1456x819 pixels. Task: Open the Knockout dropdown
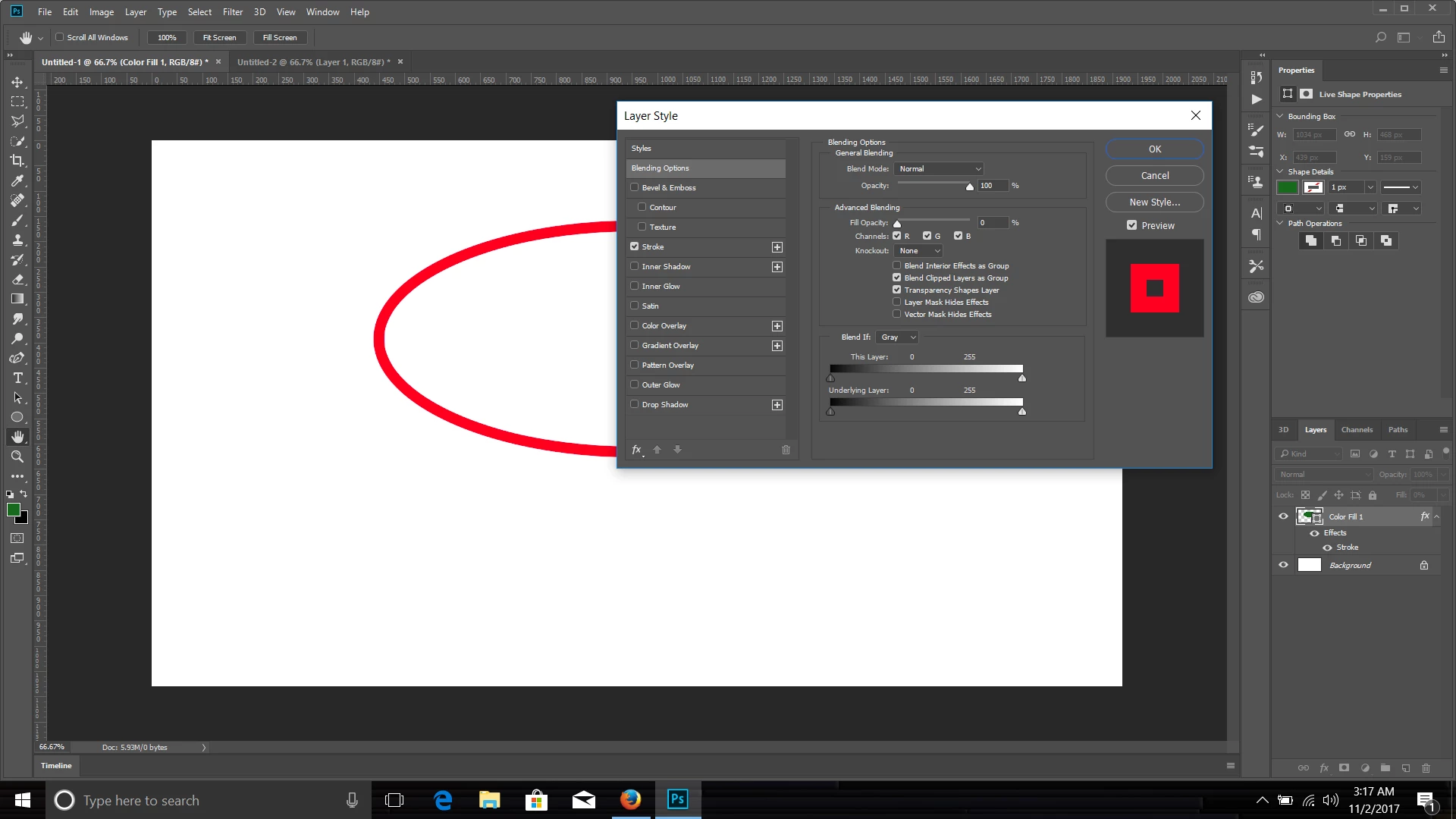[918, 251]
